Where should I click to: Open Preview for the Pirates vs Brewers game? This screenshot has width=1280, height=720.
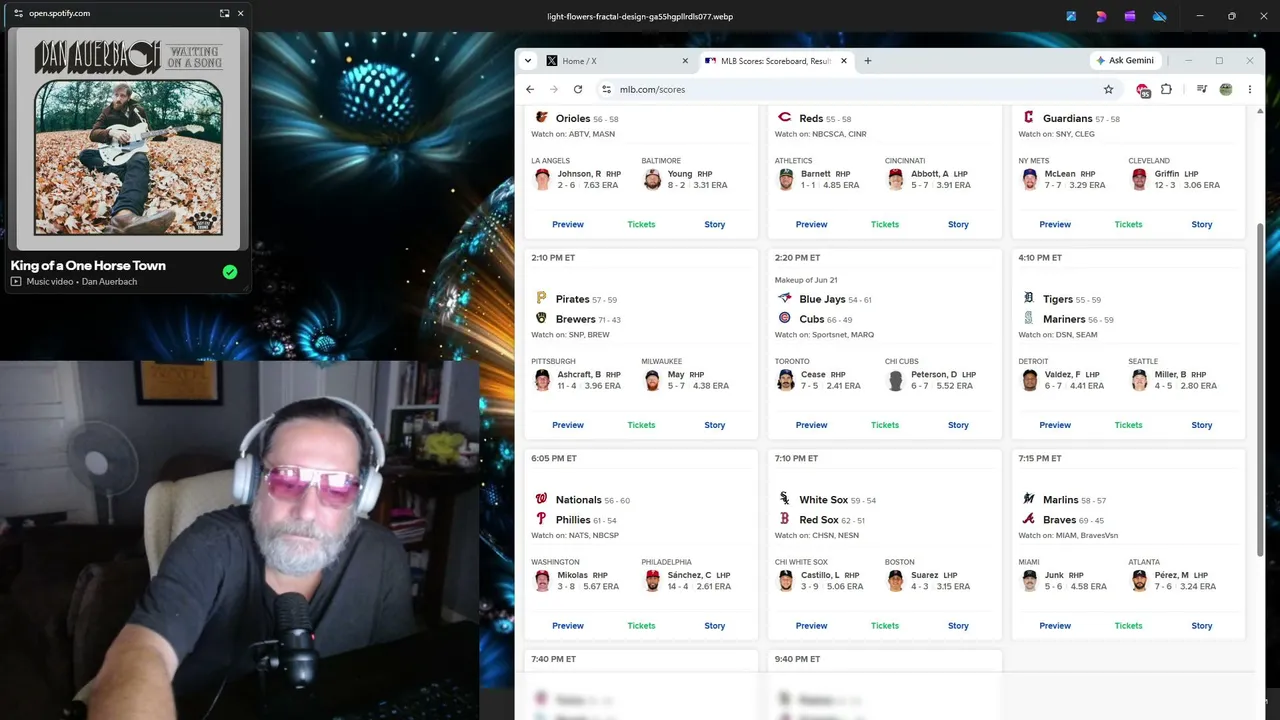[568, 425]
